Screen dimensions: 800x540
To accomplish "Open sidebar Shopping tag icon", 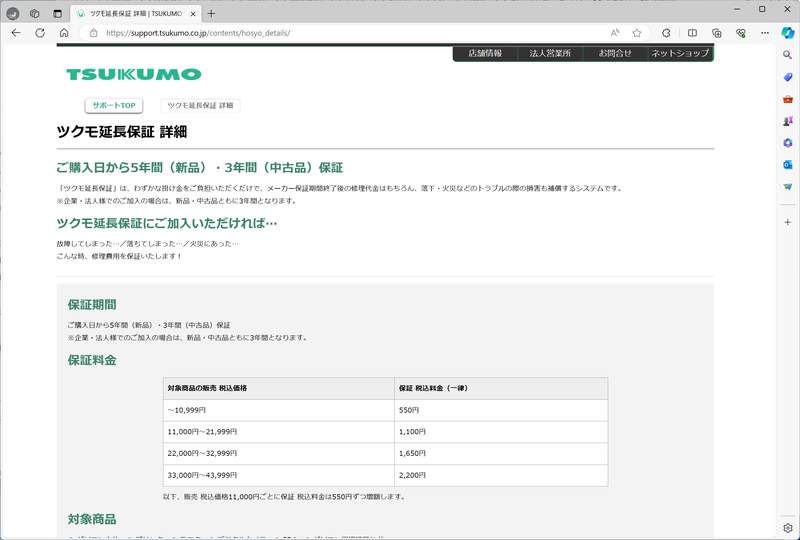I will tap(788, 77).
